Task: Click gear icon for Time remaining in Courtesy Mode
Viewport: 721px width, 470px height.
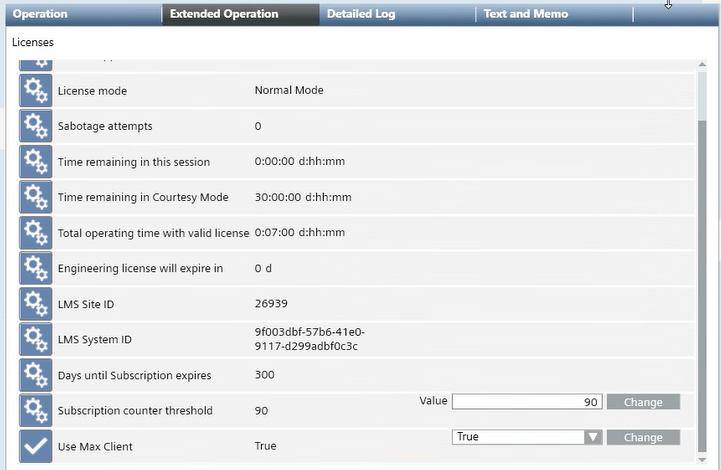Action: coord(36,197)
